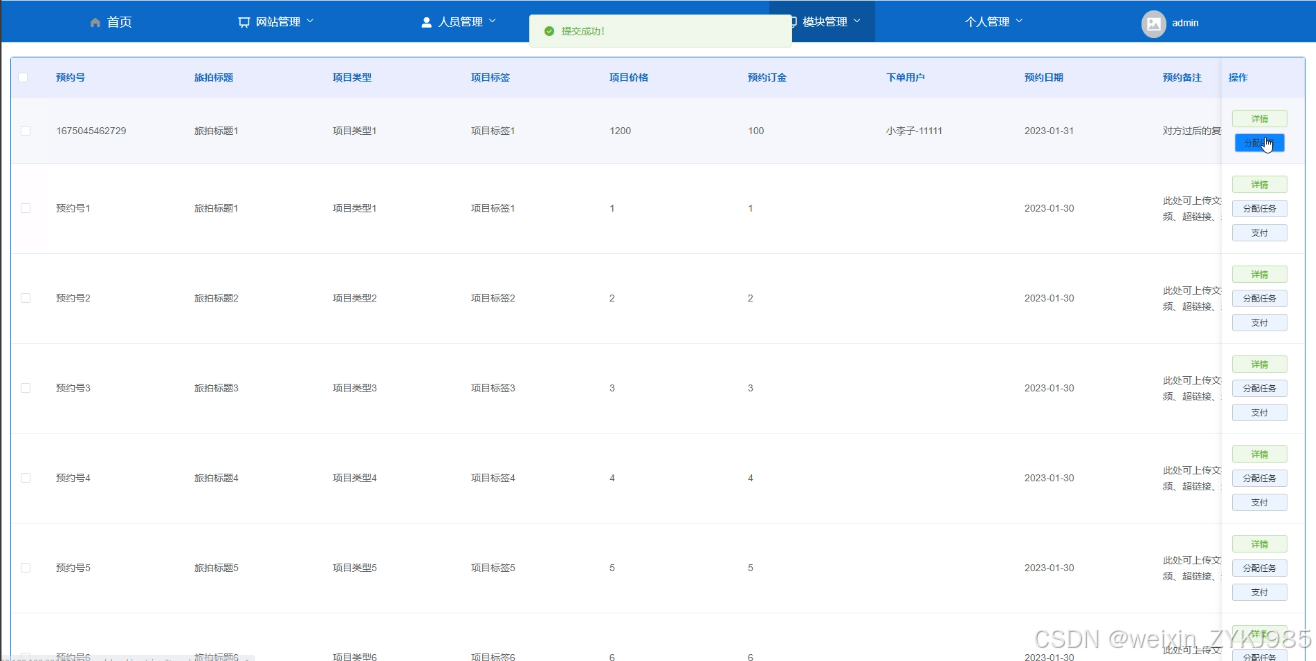
Task: Click the 操作 column header
Action: [1238, 77]
